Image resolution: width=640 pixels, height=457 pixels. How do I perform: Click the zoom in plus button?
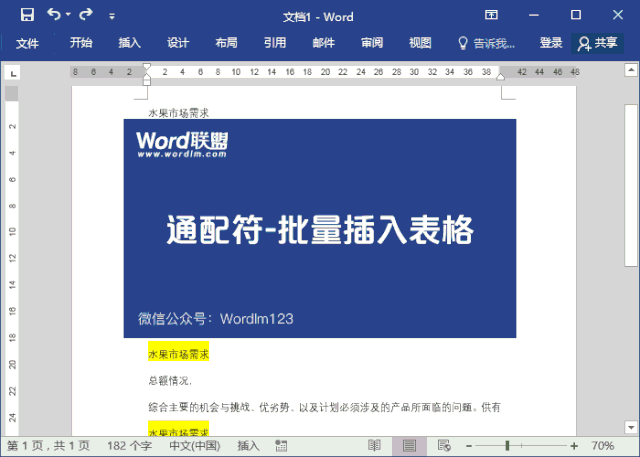(574, 446)
